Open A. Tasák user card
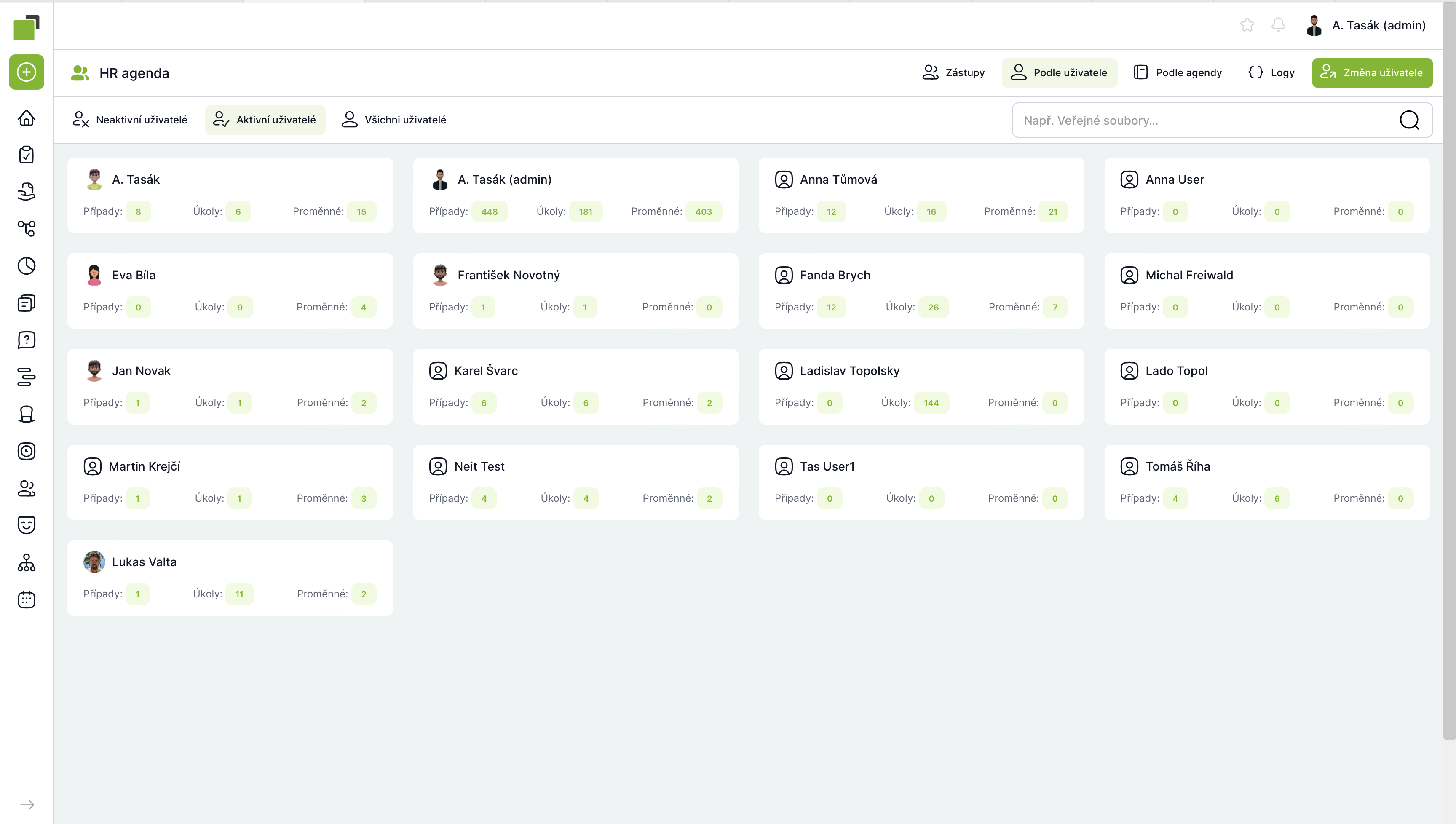This screenshot has width=1456, height=824. (230, 195)
